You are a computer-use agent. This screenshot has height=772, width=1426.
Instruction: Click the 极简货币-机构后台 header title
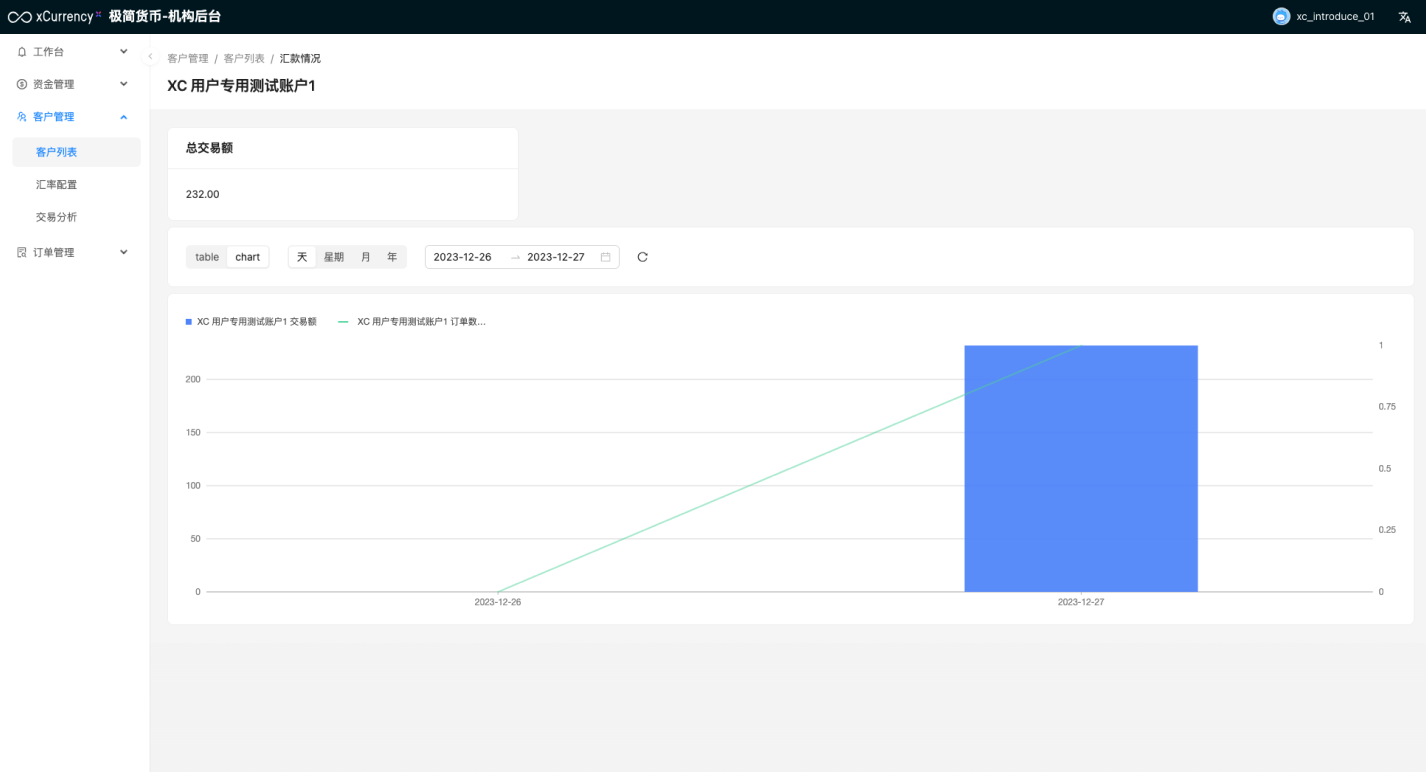point(165,17)
